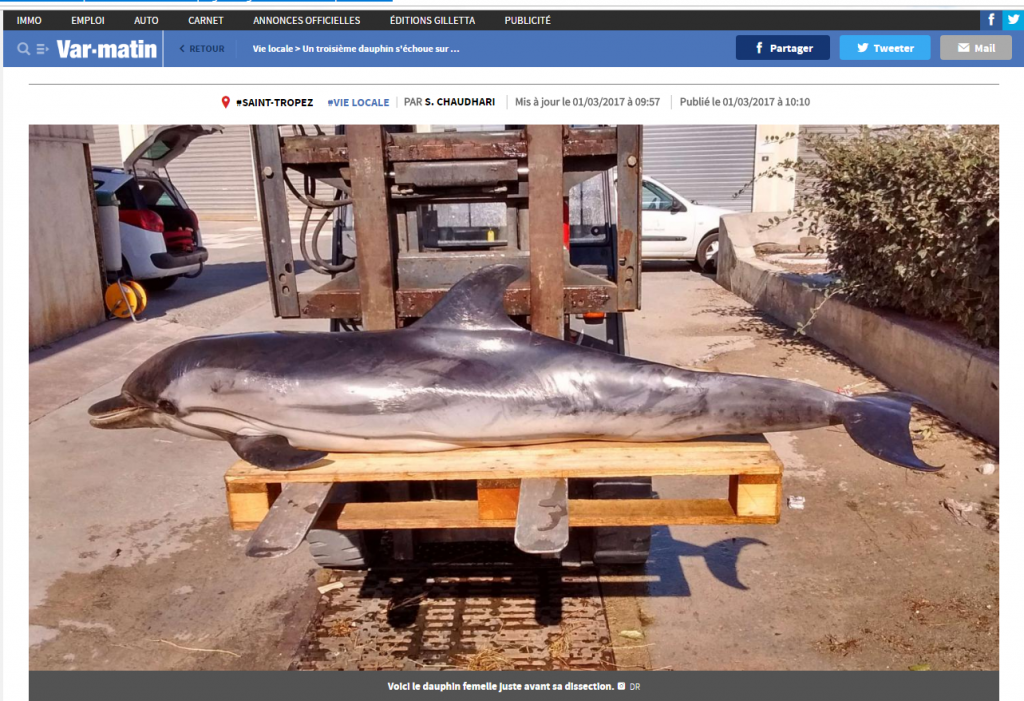Click the Var-matin logo
This screenshot has height=701, width=1024.
coord(106,49)
